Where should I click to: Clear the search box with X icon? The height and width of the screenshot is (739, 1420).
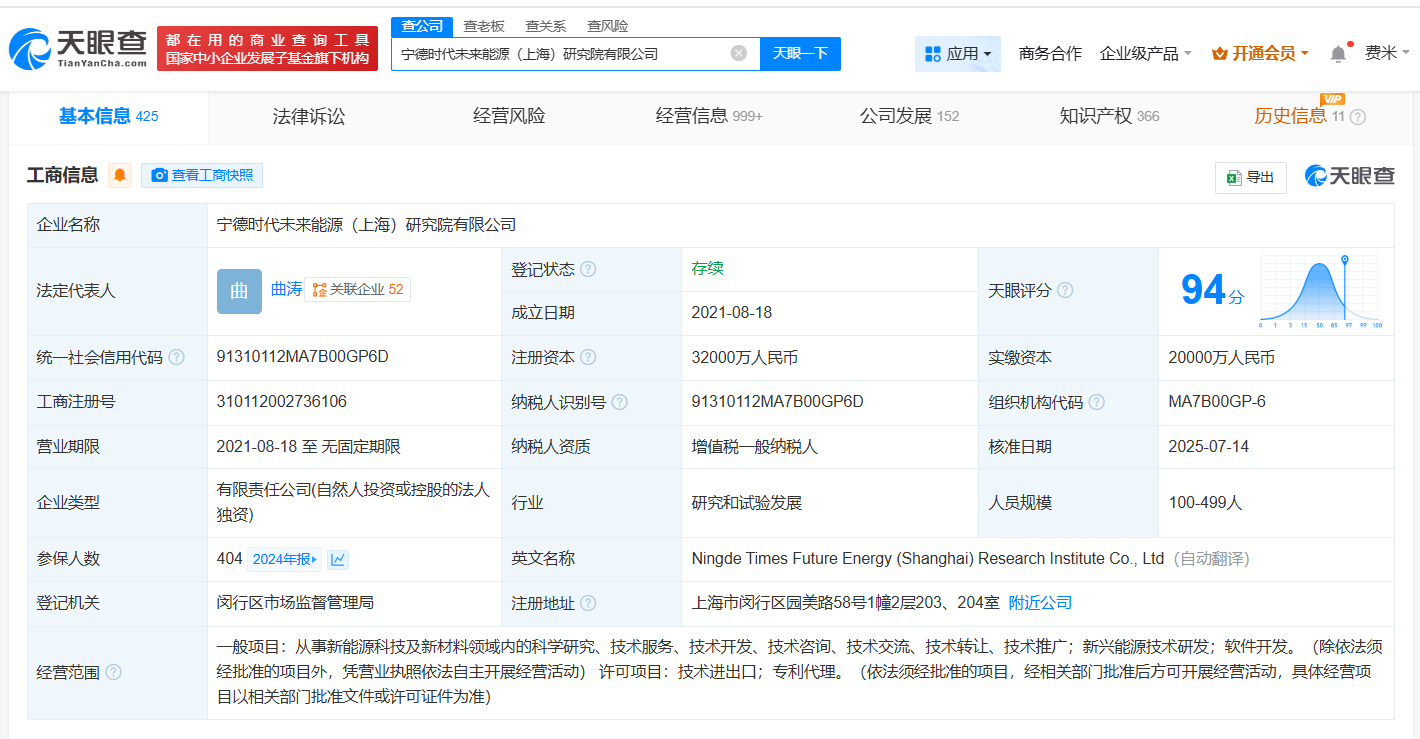tap(739, 54)
